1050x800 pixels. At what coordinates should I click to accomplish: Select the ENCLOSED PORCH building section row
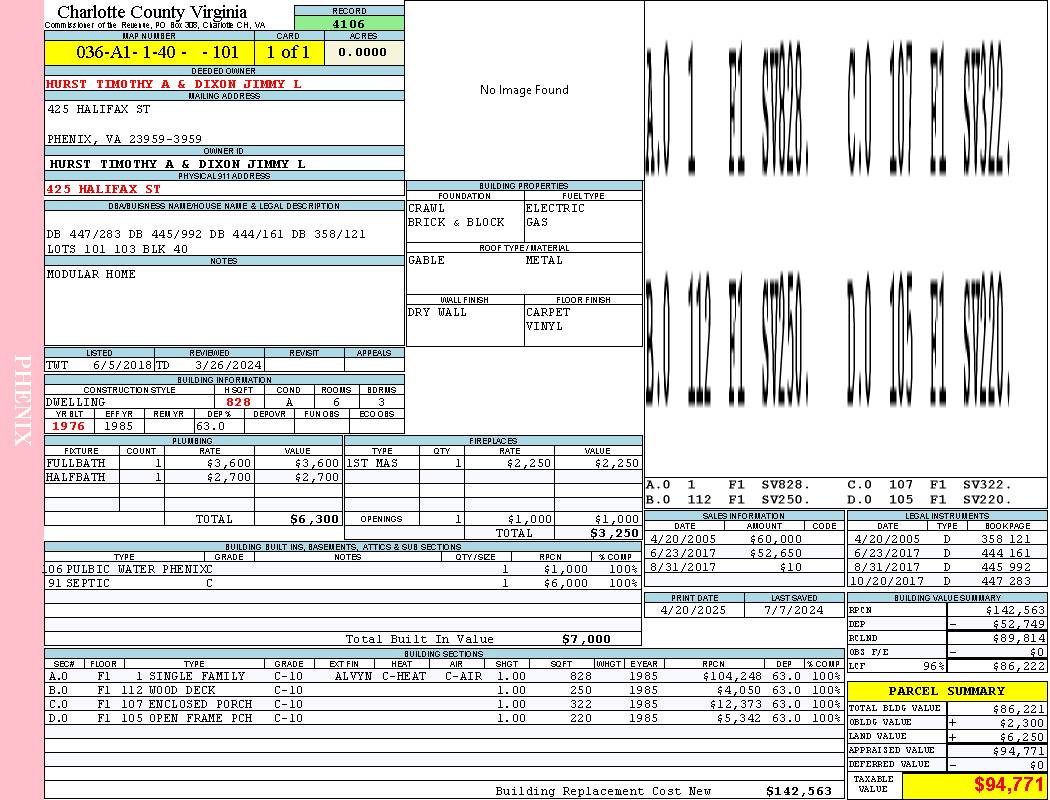(x=445, y=704)
